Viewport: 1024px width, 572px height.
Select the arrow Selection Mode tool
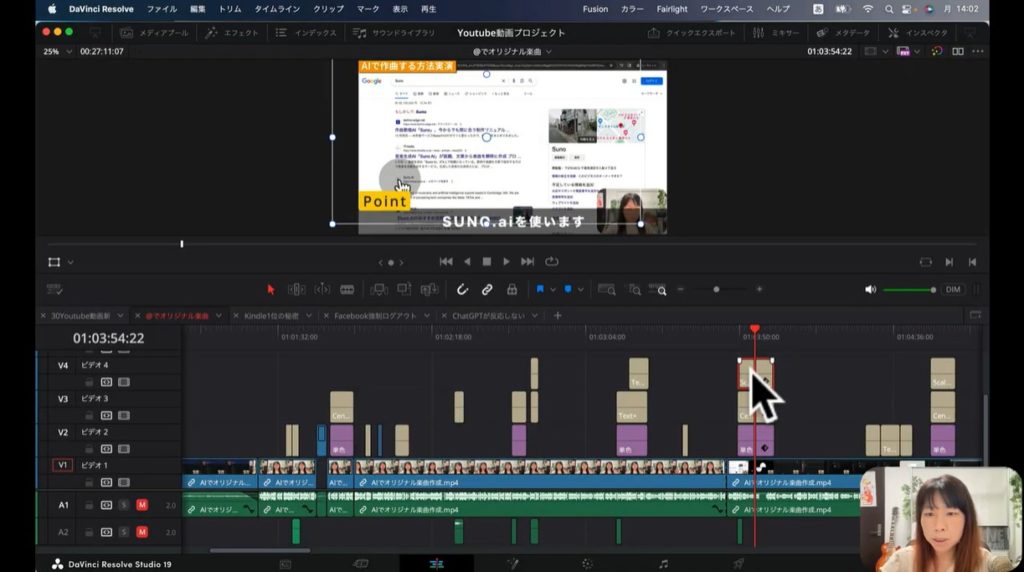pyautogui.click(x=270, y=290)
